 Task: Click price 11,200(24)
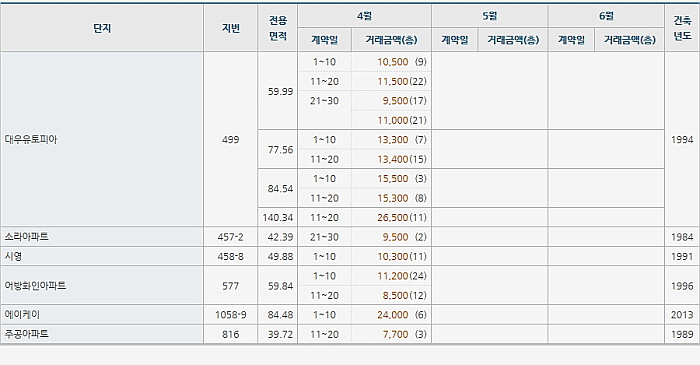point(402,276)
